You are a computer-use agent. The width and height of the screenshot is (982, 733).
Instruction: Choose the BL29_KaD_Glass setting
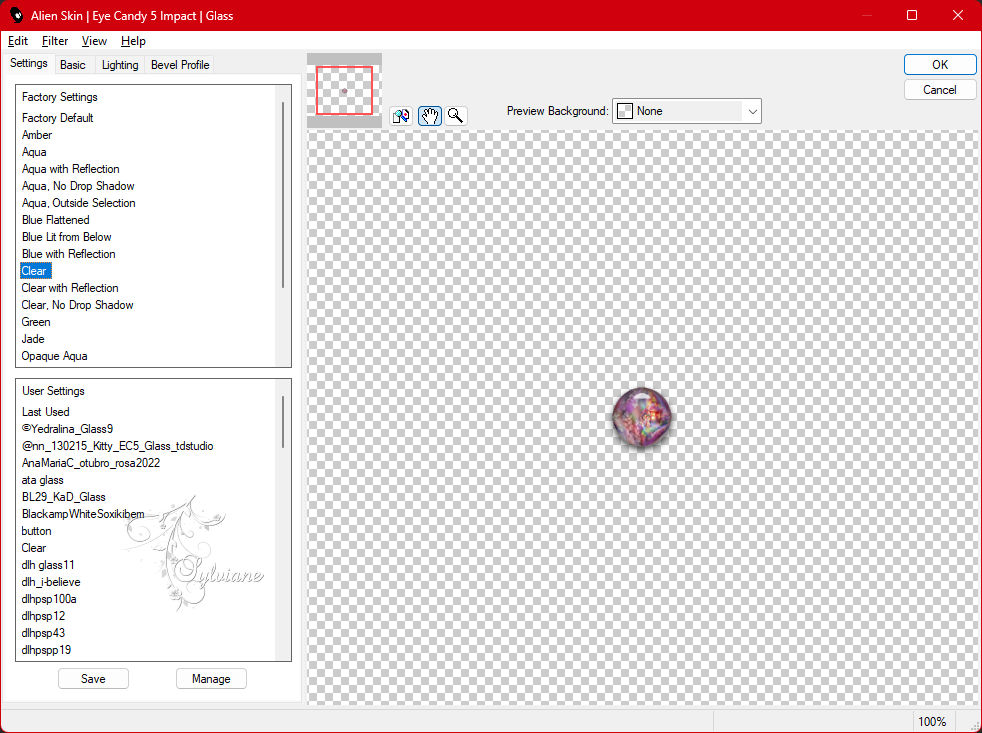(63, 497)
